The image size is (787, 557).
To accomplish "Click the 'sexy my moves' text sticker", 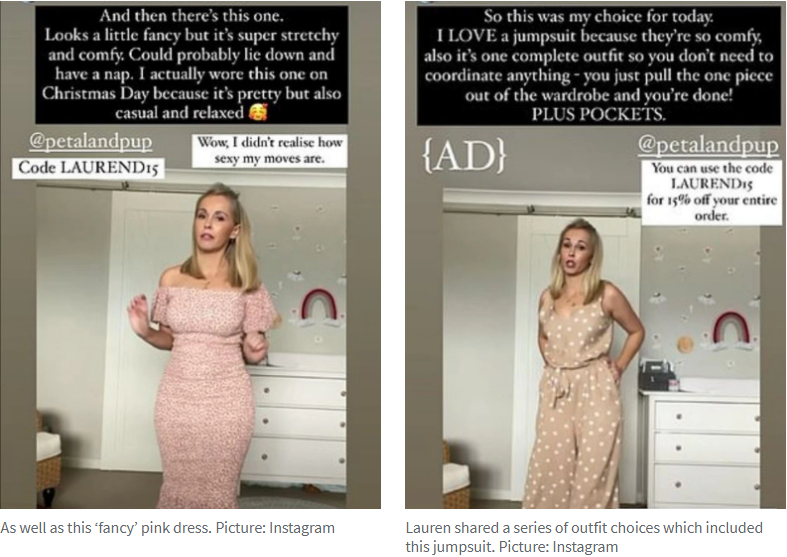I will (x=270, y=151).
